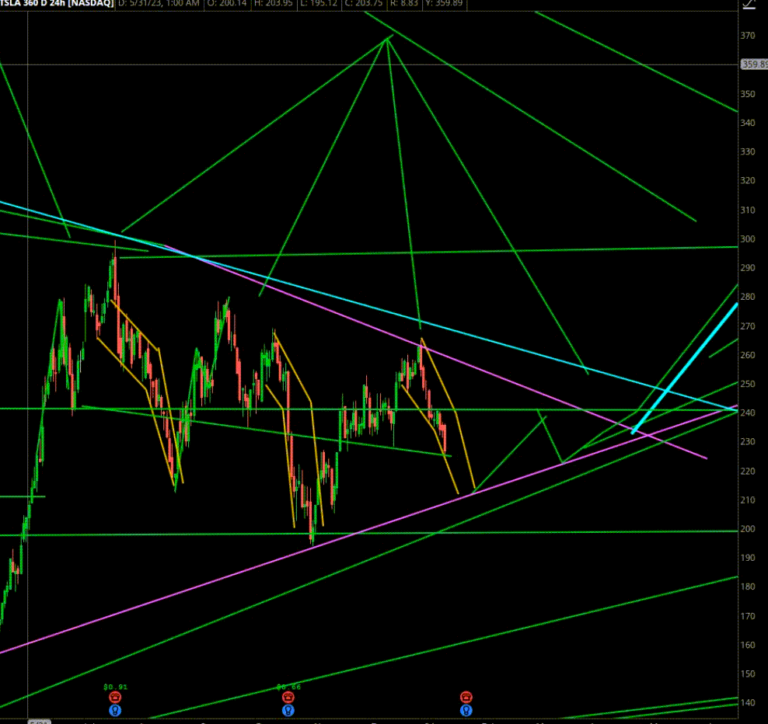
Task: Click the apex where green lines converge
Action: tap(388, 38)
